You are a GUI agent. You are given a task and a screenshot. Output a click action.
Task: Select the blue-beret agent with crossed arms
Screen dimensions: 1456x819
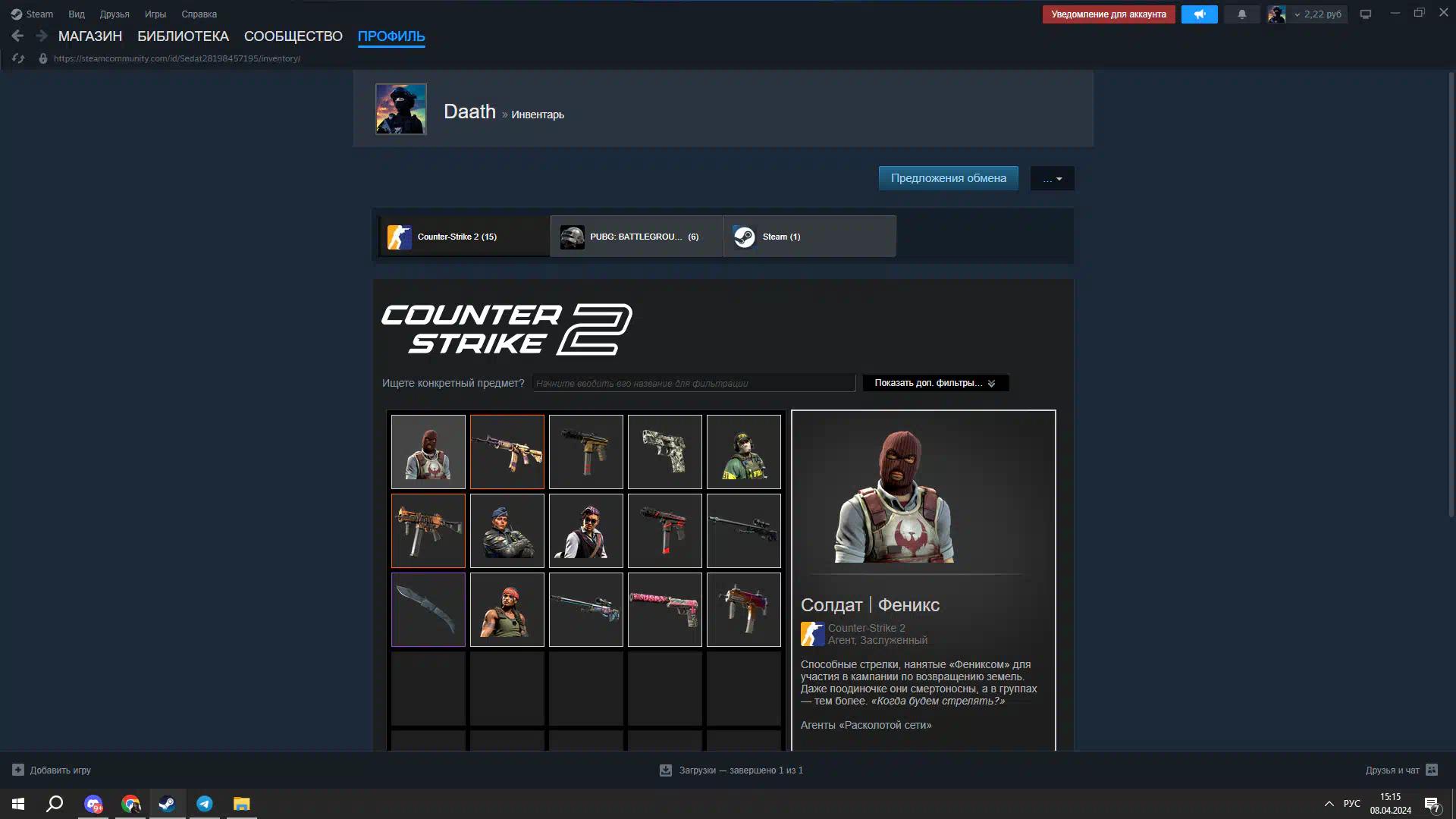point(507,531)
